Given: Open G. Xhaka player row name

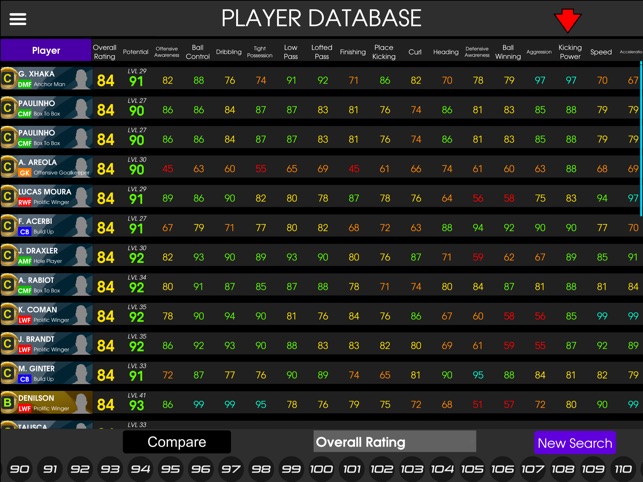Looking at the screenshot, I should pyautogui.click(x=36, y=74).
